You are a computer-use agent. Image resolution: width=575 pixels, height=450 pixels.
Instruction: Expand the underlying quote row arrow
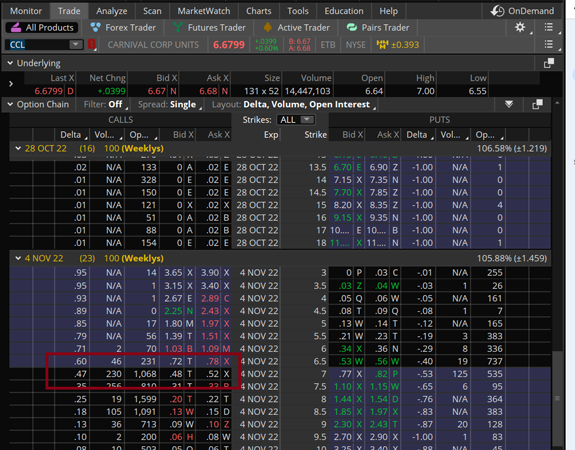tap(11, 84)
